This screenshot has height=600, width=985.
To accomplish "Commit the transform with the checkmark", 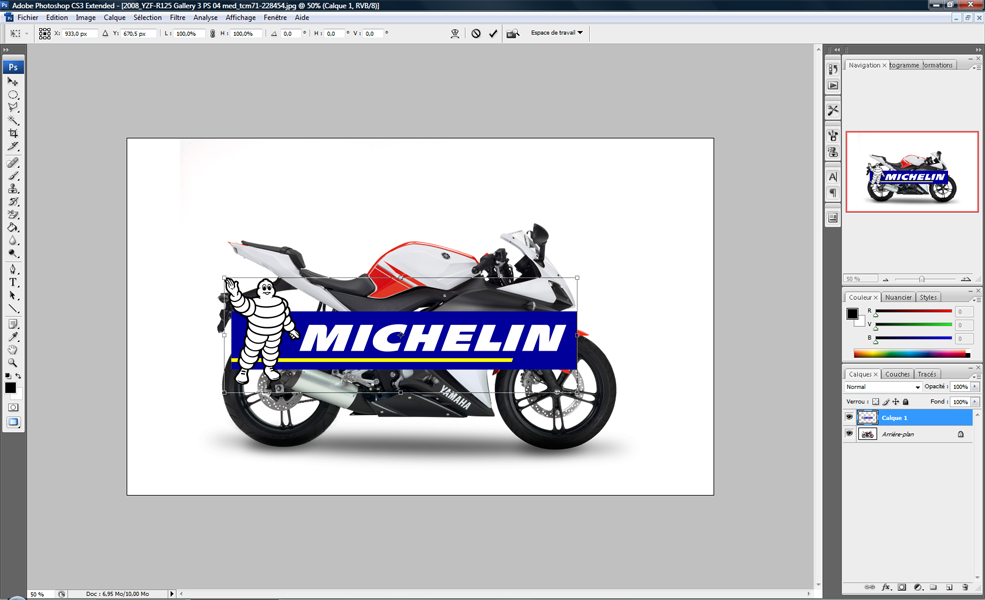I will coord(493,33).
